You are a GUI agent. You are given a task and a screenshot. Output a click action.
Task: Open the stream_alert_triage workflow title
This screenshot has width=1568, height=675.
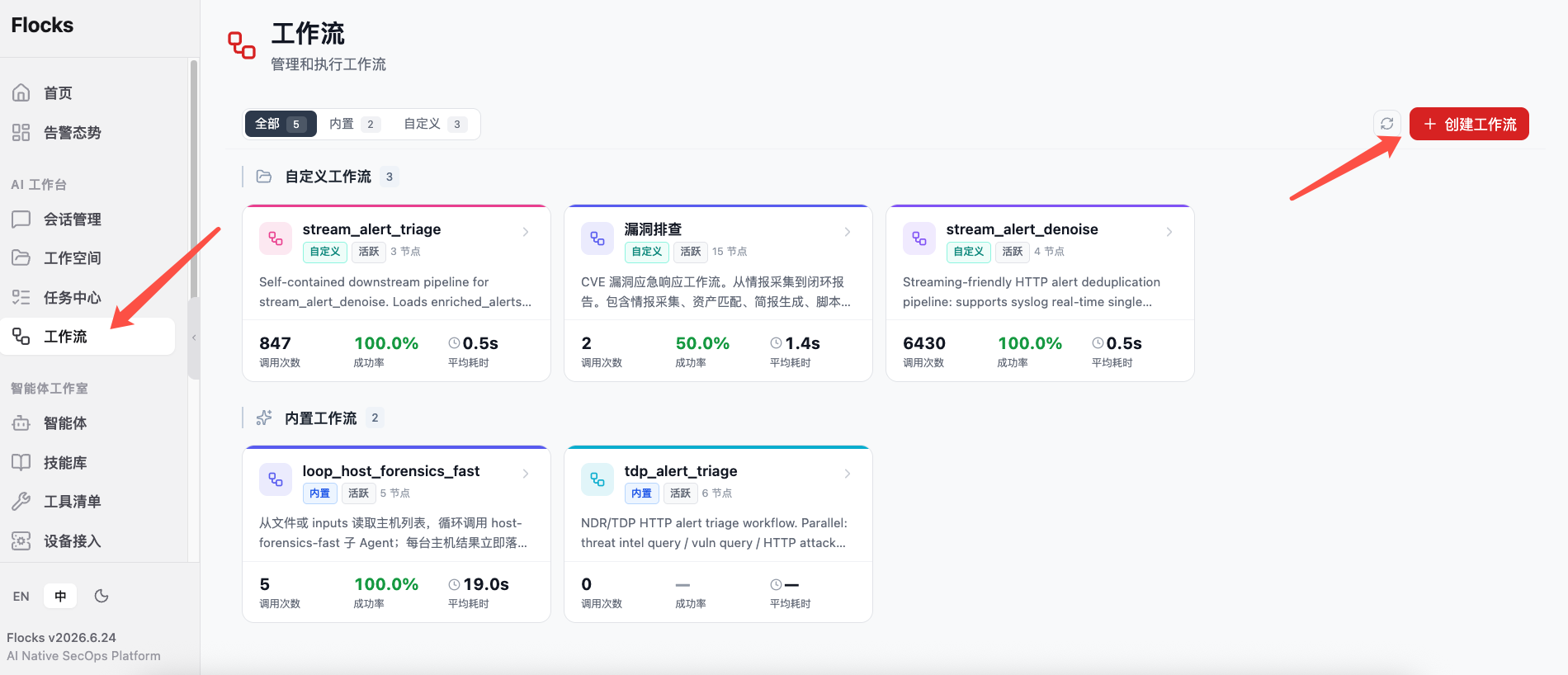pos(371,229)
